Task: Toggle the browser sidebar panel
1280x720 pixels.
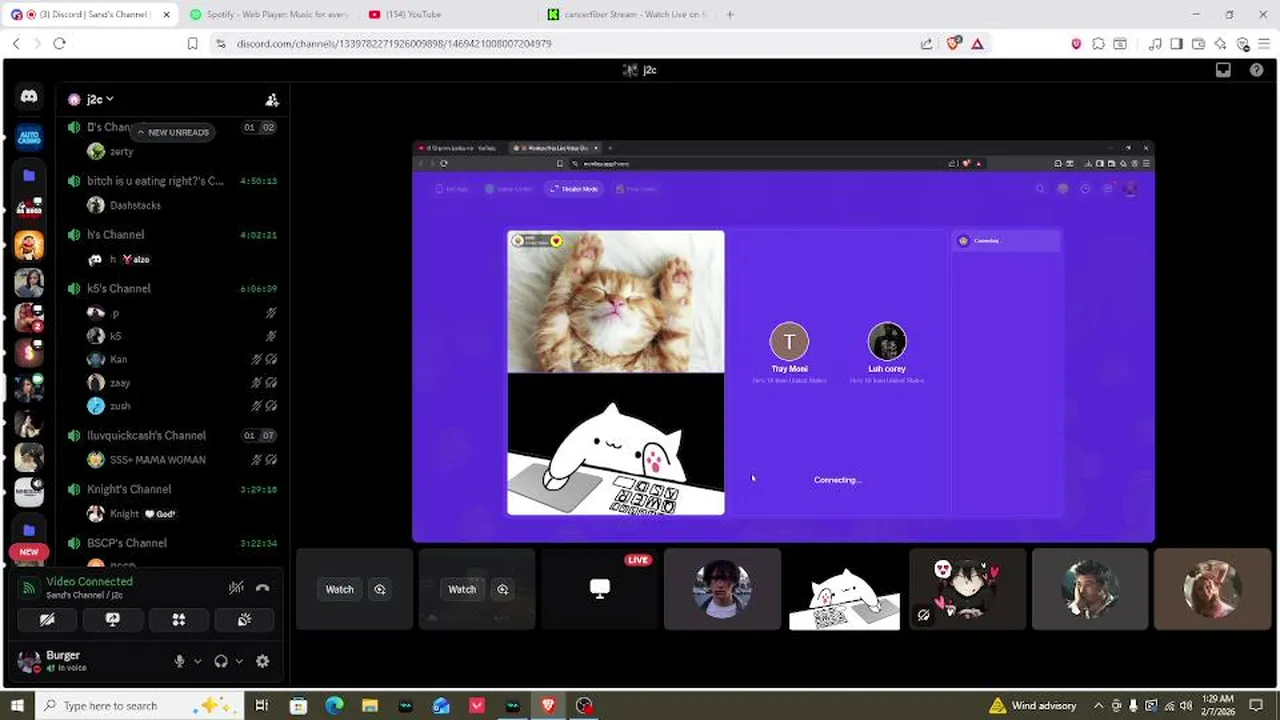Action: 1177,44
